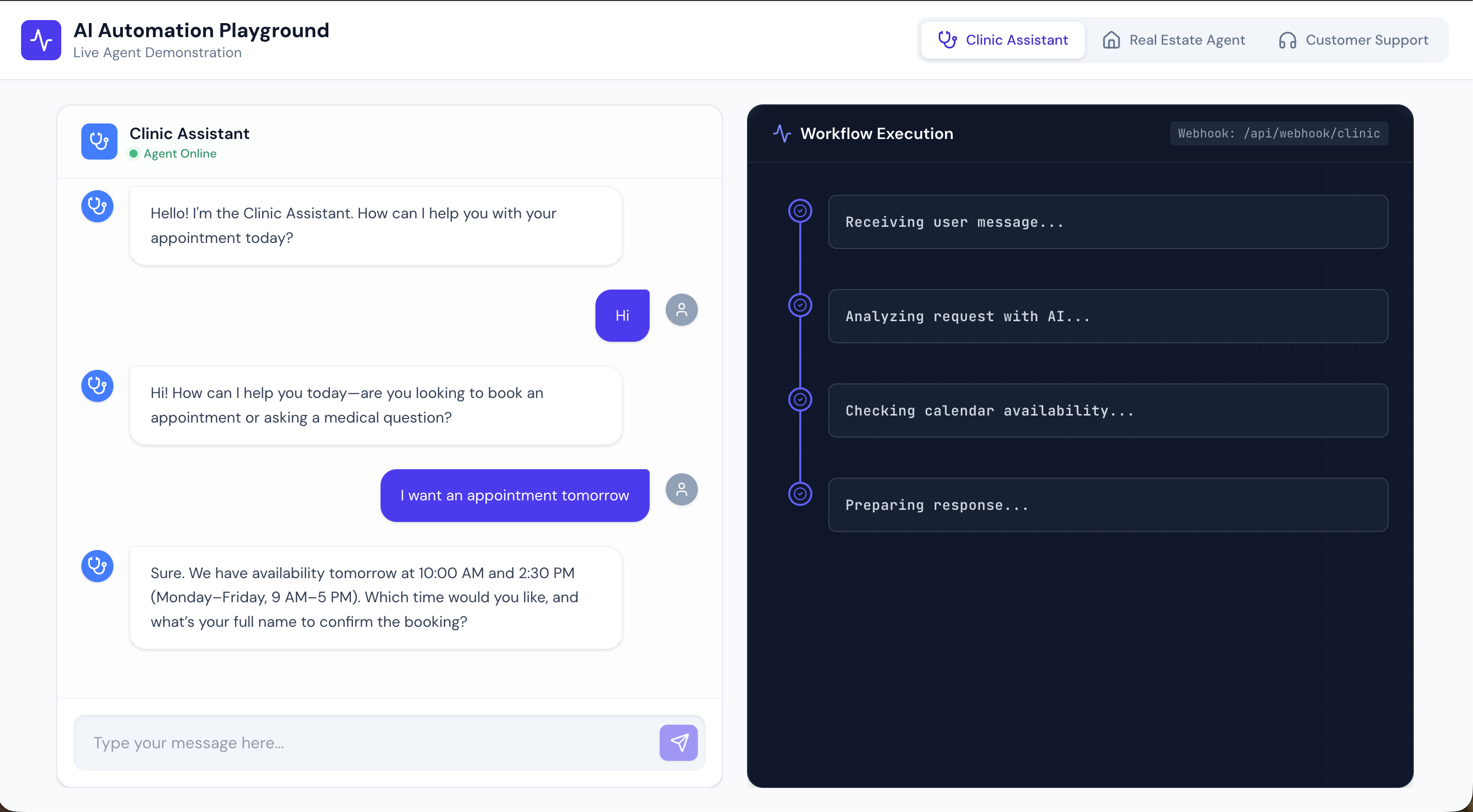Select the "Checking calendar availability" step card

tap(1108, 411)
